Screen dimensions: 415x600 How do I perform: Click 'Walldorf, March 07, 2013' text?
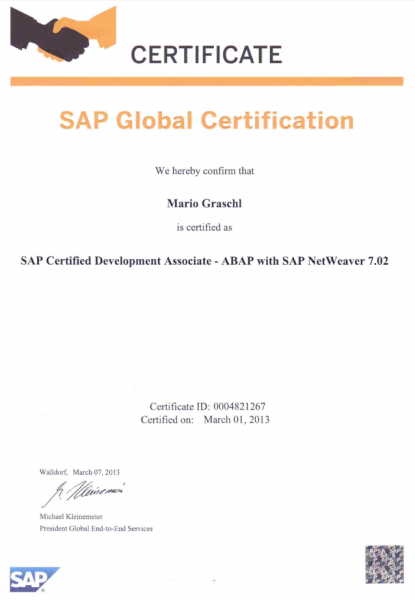pos(80,472)
